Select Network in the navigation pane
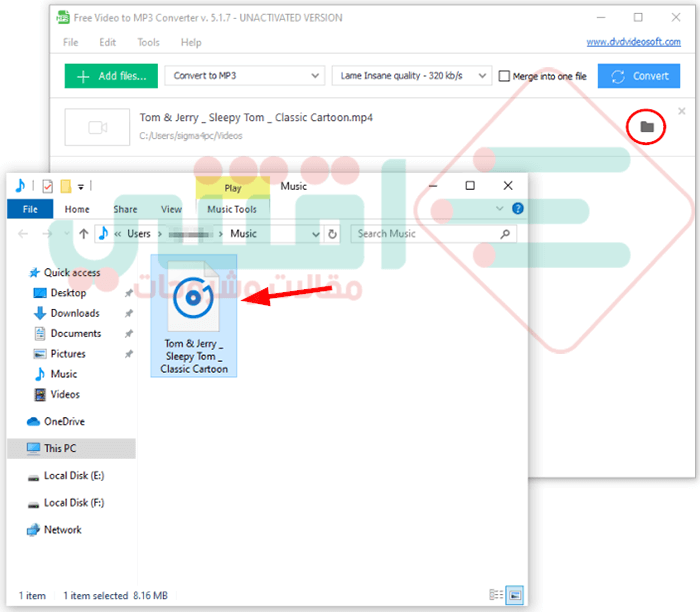 (x=62, y=530)
